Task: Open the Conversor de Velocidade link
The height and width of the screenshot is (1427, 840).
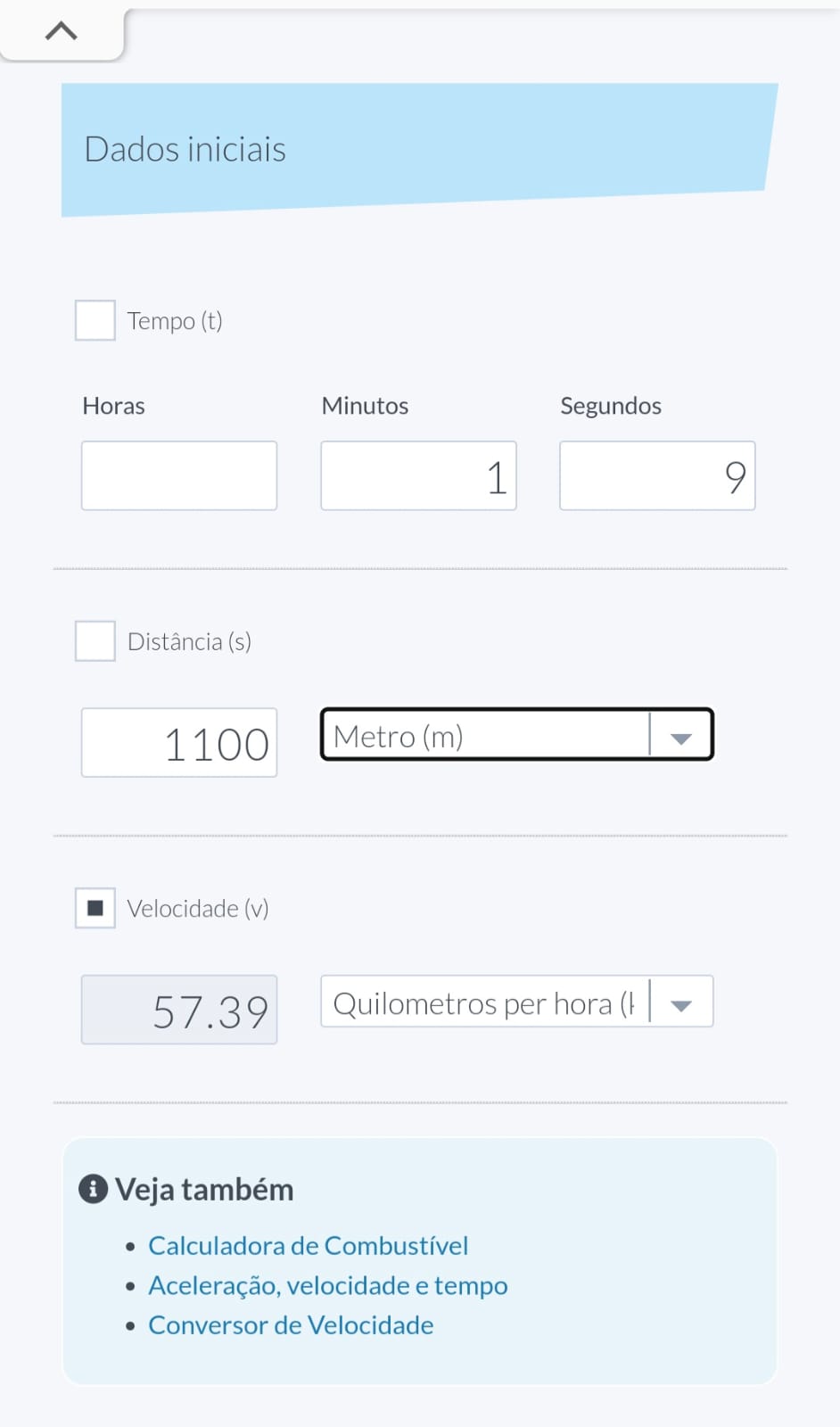Action: click(291, 1325)
